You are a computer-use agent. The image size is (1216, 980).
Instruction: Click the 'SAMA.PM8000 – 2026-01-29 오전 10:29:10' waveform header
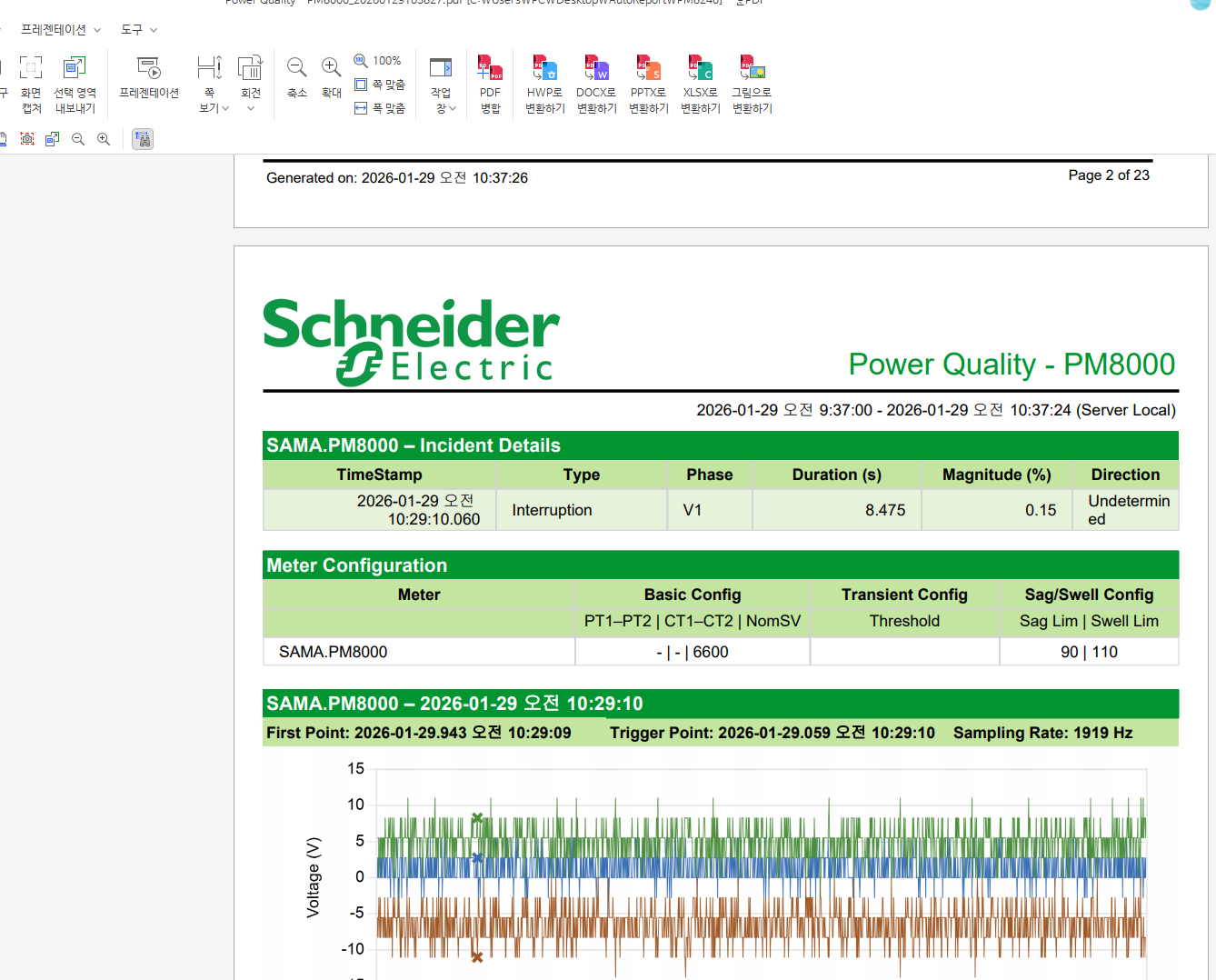pyautogui.click(x=454, y=704)
